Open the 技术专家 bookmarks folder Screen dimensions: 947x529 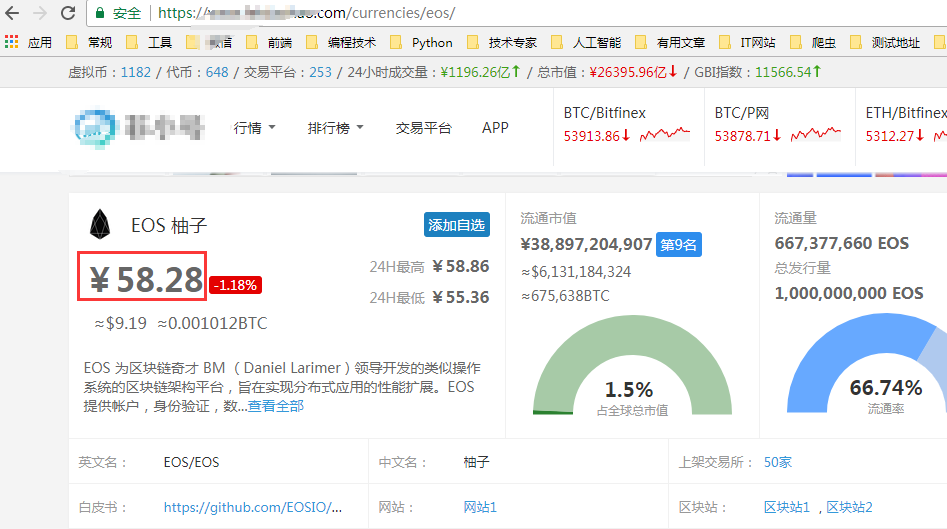pos(502,42)
